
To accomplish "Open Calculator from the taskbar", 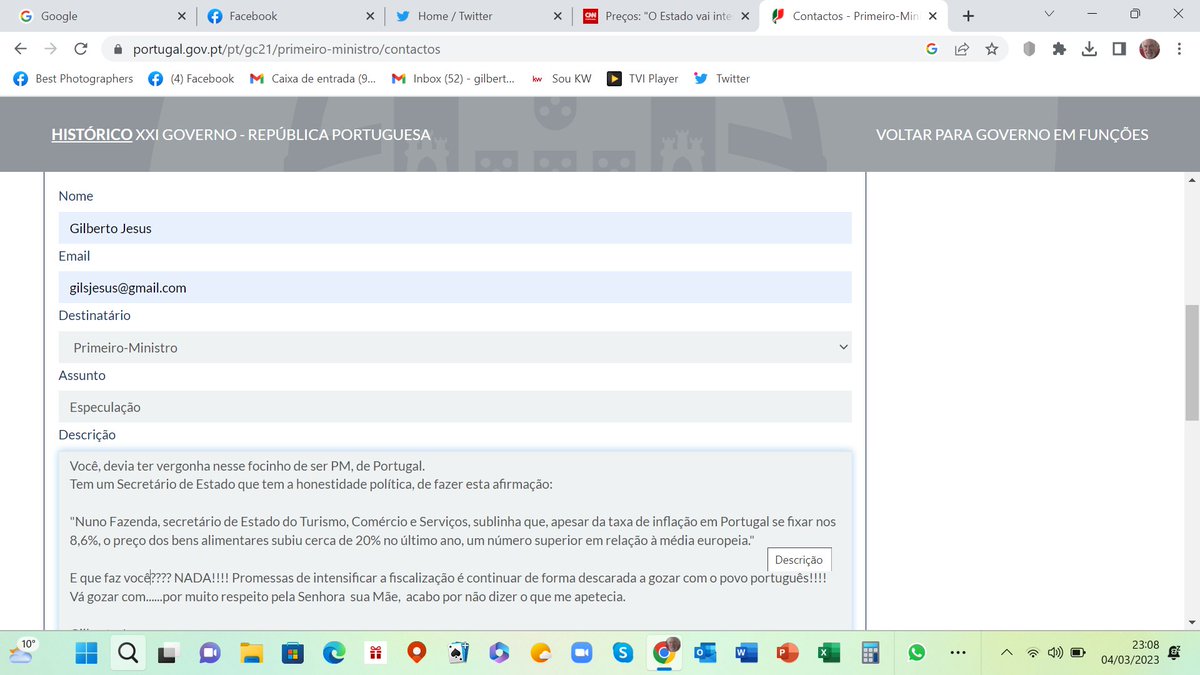I will coord(870,653).
